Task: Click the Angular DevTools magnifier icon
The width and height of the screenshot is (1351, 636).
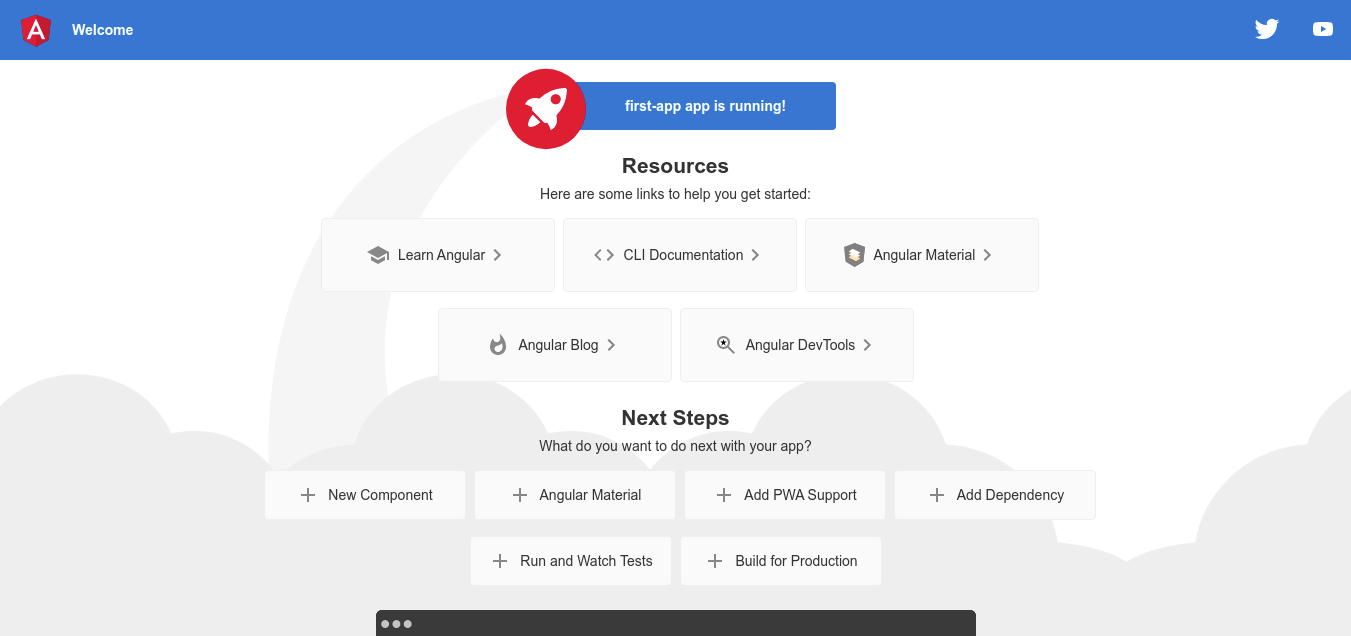Action: click(726, 345)
